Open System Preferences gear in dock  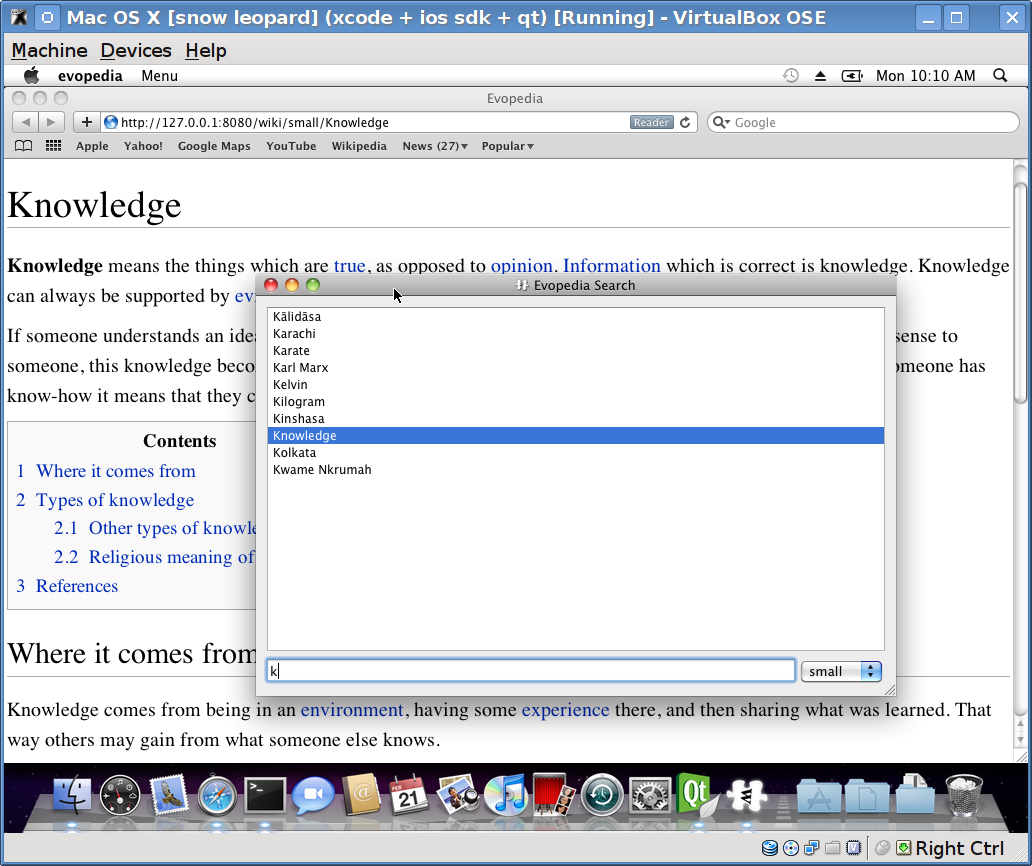pos(651,796)
